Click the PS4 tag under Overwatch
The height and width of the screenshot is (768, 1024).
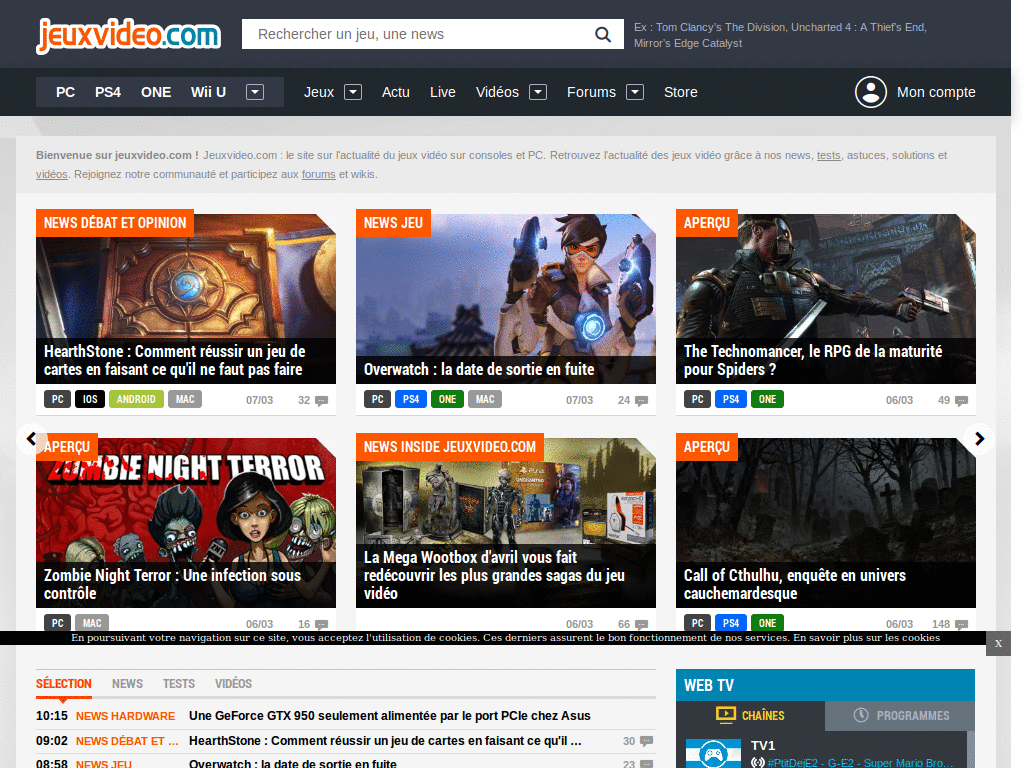pos(411,399)
